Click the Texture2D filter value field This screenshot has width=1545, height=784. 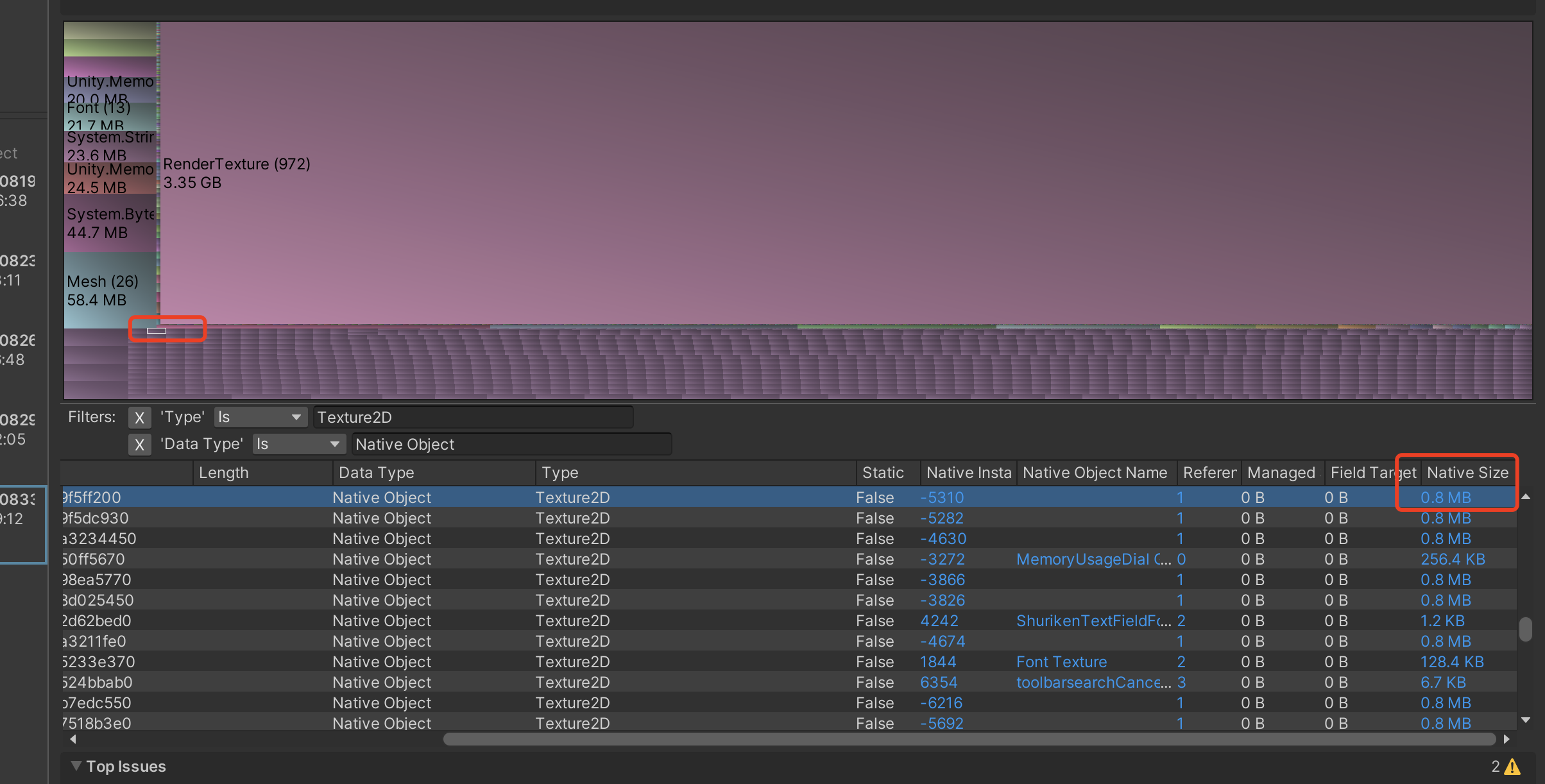pyautogui.click(x=473, y=418)
